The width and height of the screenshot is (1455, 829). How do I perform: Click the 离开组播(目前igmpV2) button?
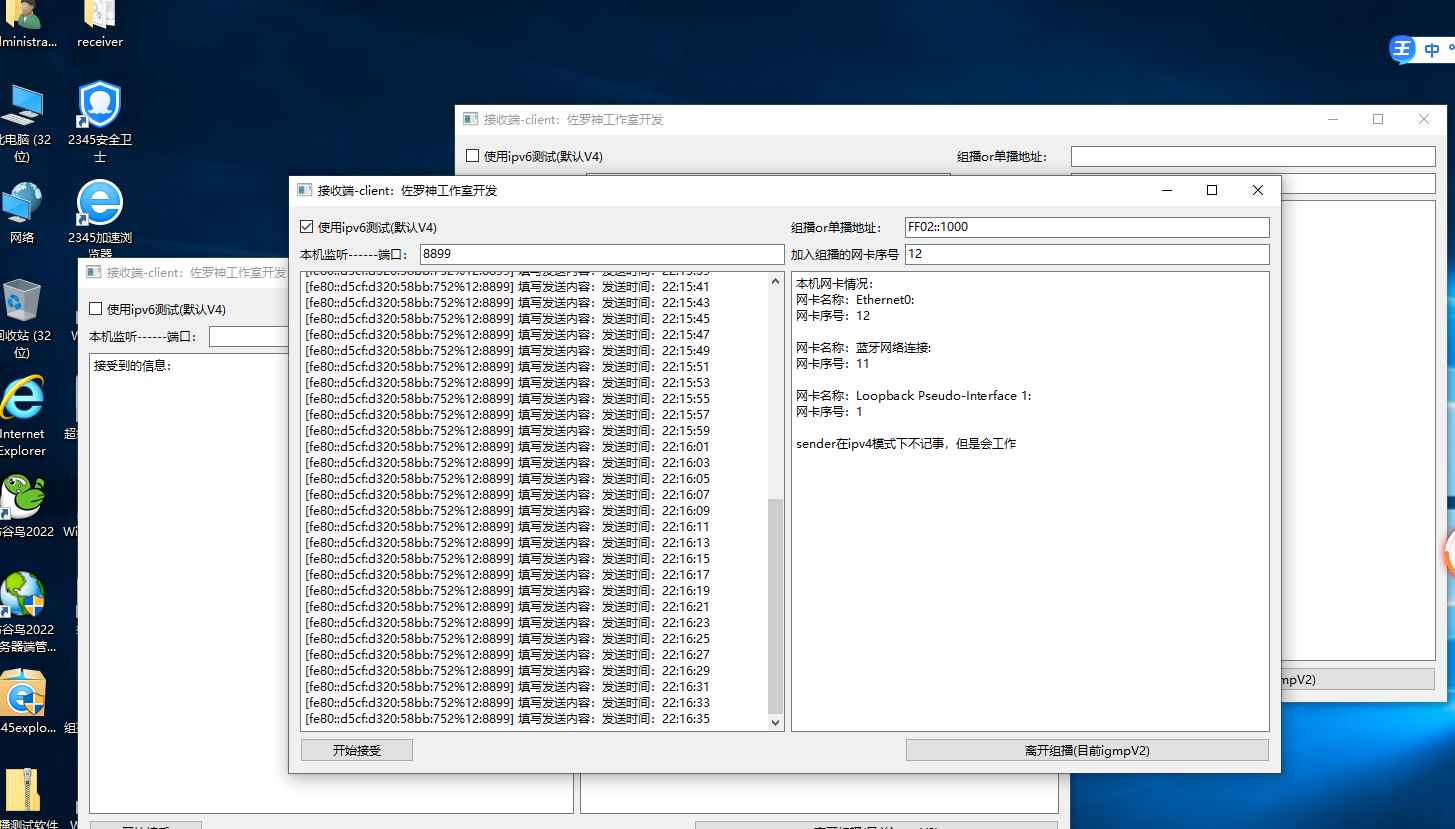pyautogui.click(x=1087, y=750)
